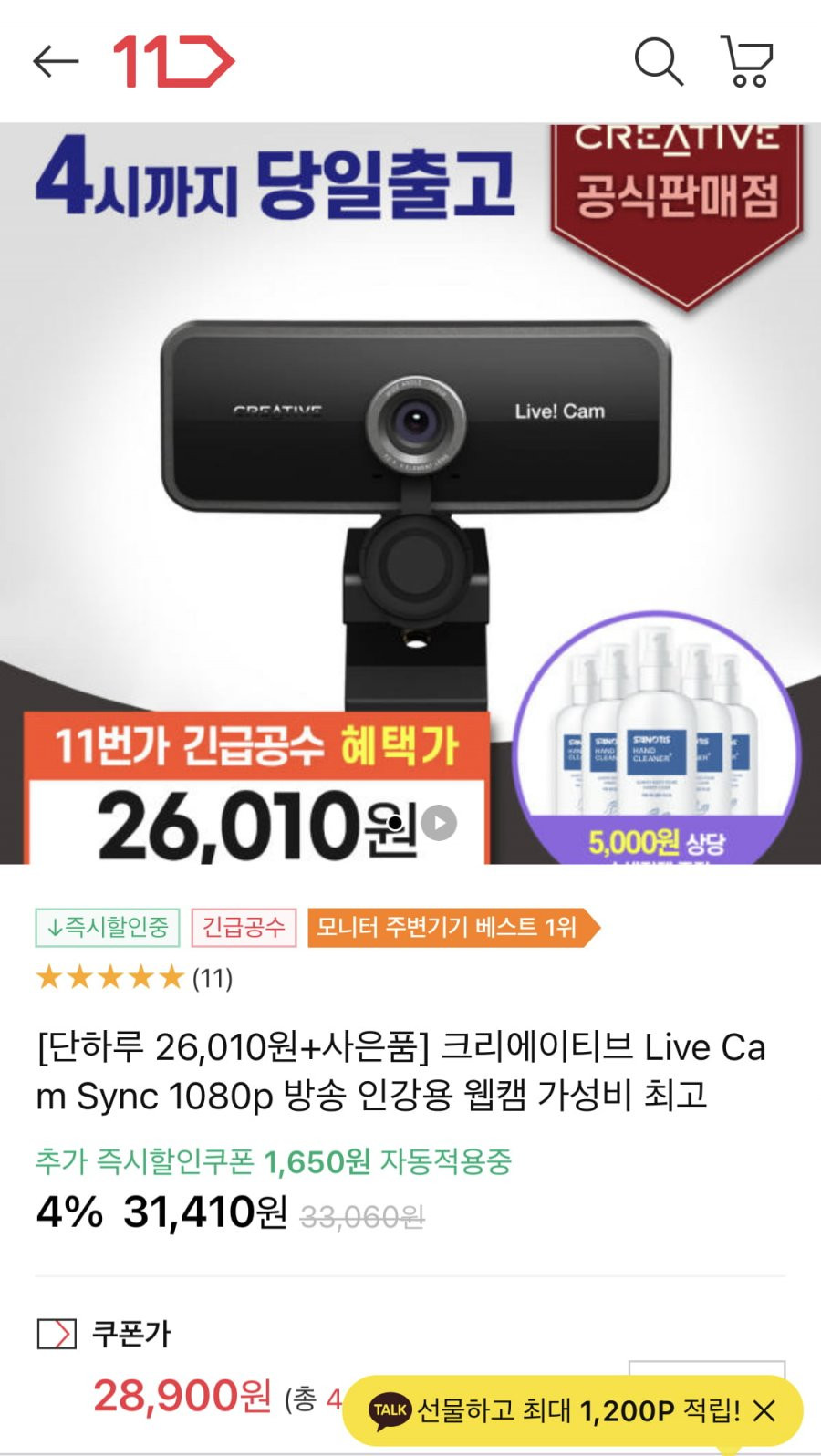Image resolution: width=821 pixels, height=1456 pixels.
Task: Tap the 31,410원 sale price
Action: [205, 1212]
